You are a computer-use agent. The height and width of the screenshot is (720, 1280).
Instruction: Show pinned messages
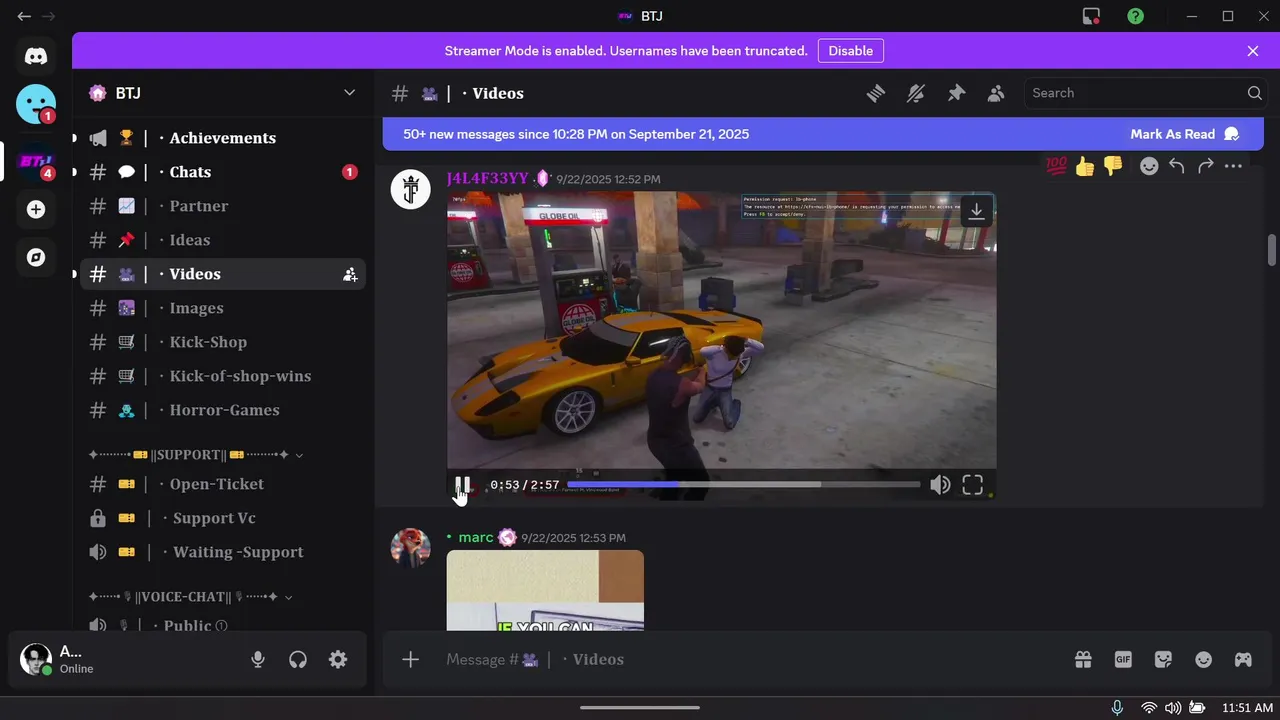tap(956, 93)
